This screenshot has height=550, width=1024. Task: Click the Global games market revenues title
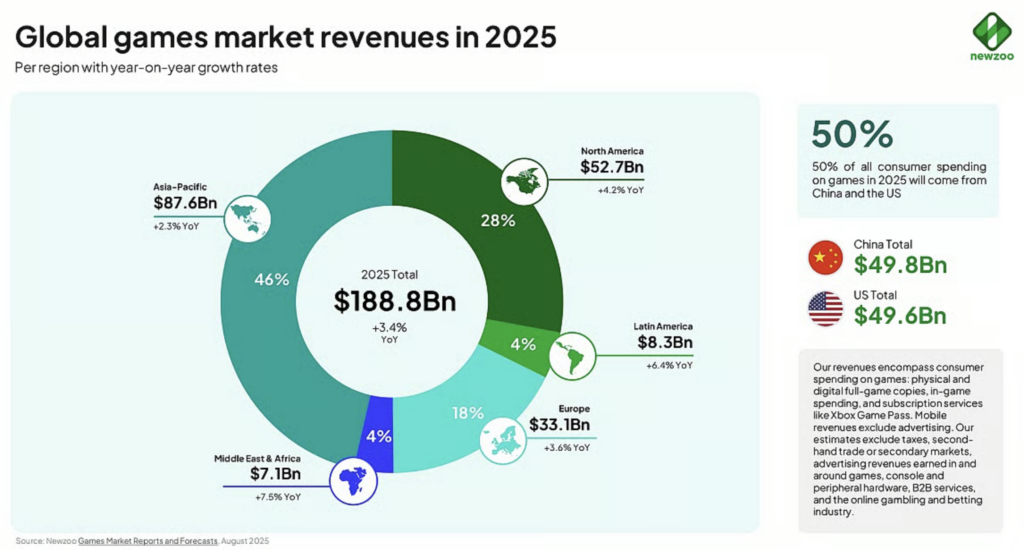pyautogui.click(x=285, y=38)
